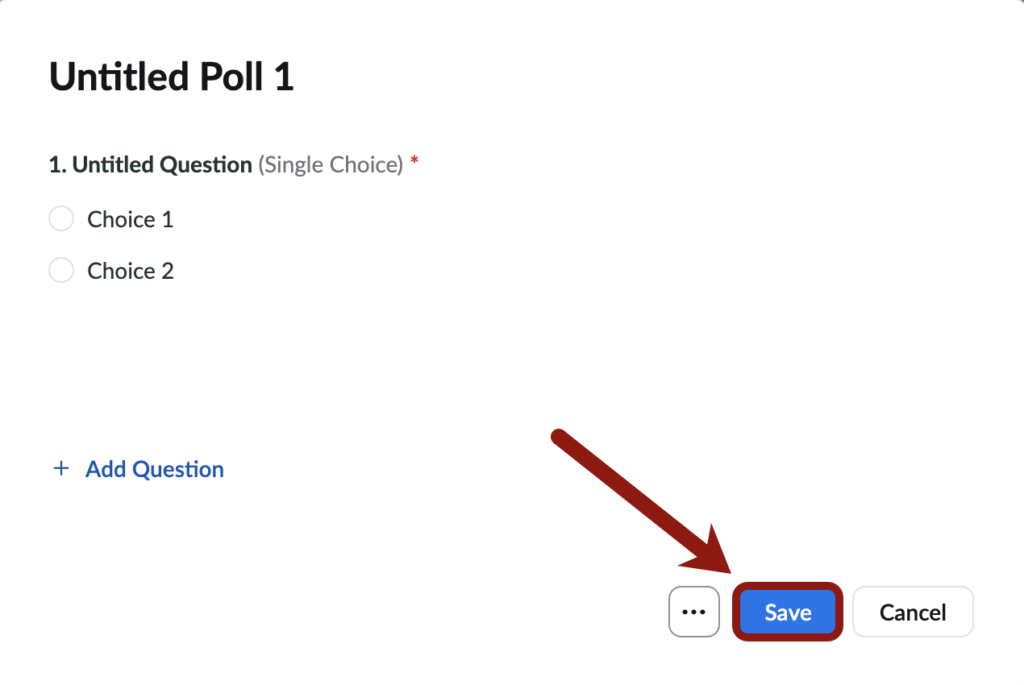Click the blue Add Question text
Screen dimensions: 1024x685
[154, 468]
